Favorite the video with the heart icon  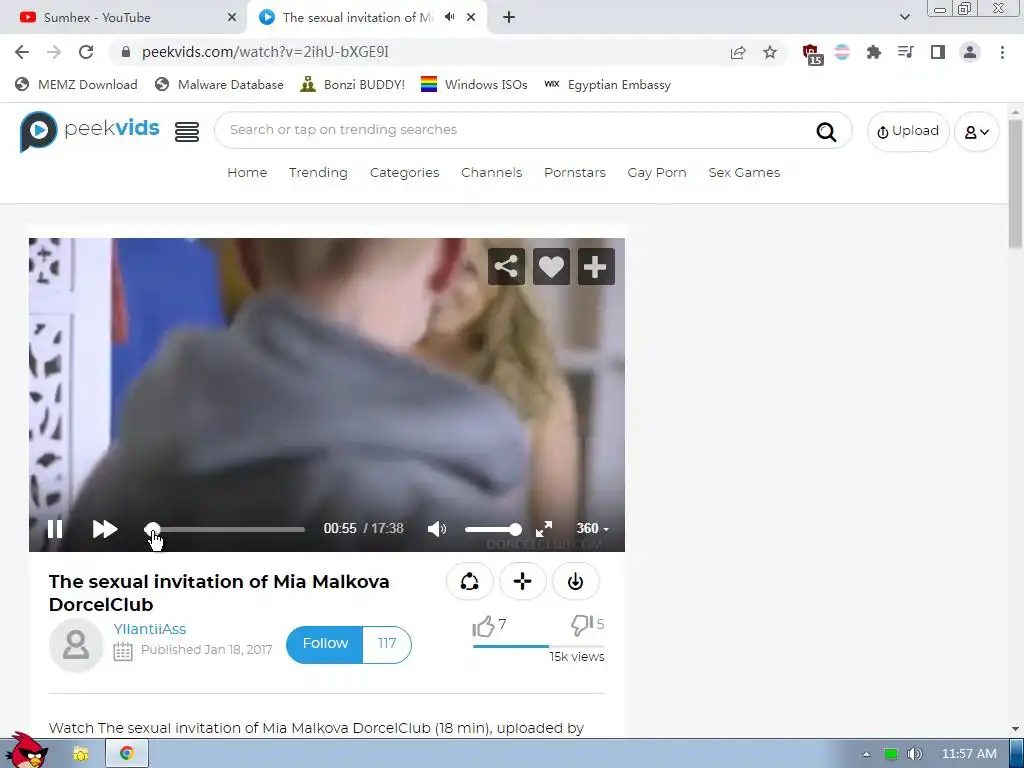551,266
